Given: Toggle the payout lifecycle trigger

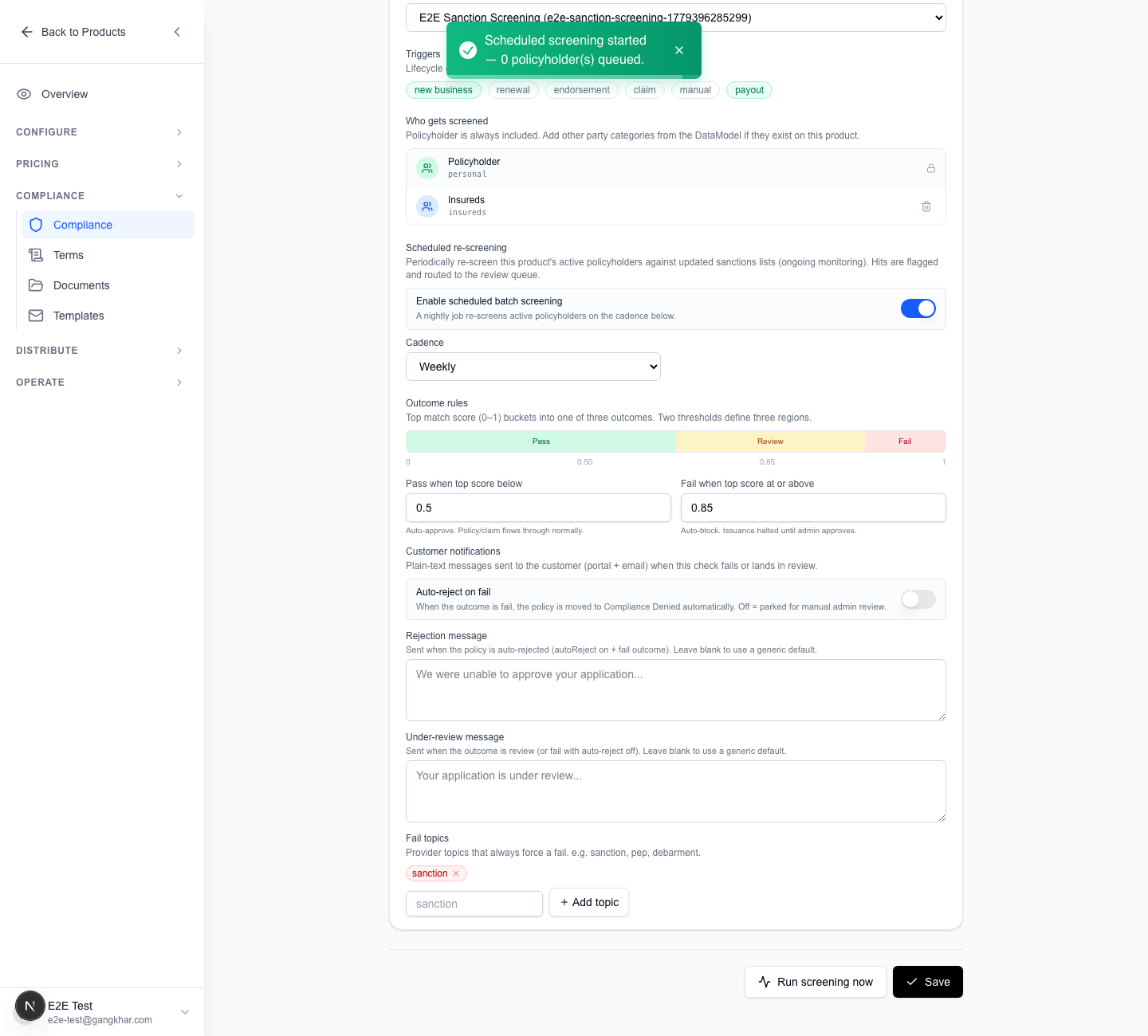Looking at the screenshot, I should (x=749, y=90).
